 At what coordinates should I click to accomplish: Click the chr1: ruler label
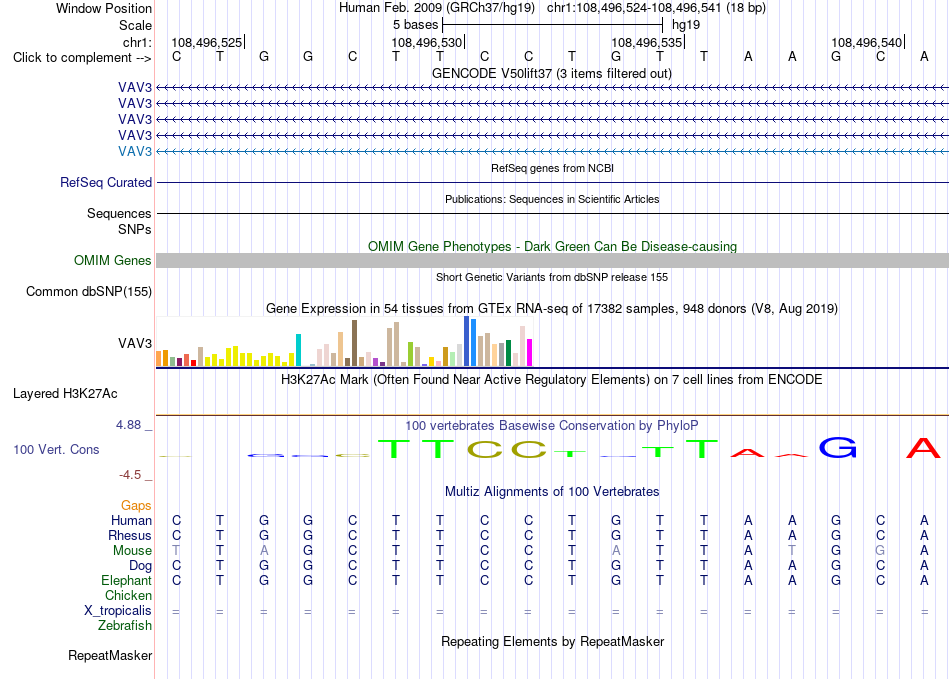pos(137,42)
